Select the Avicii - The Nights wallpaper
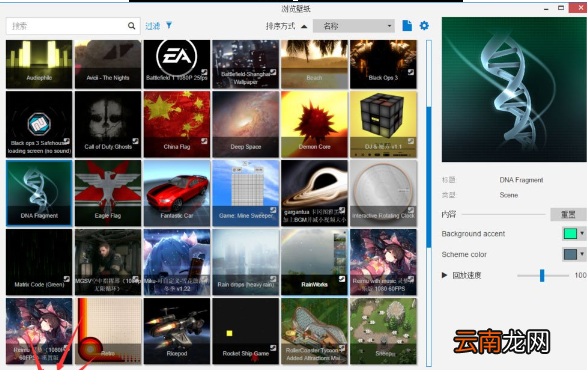 tap(108, 64)
